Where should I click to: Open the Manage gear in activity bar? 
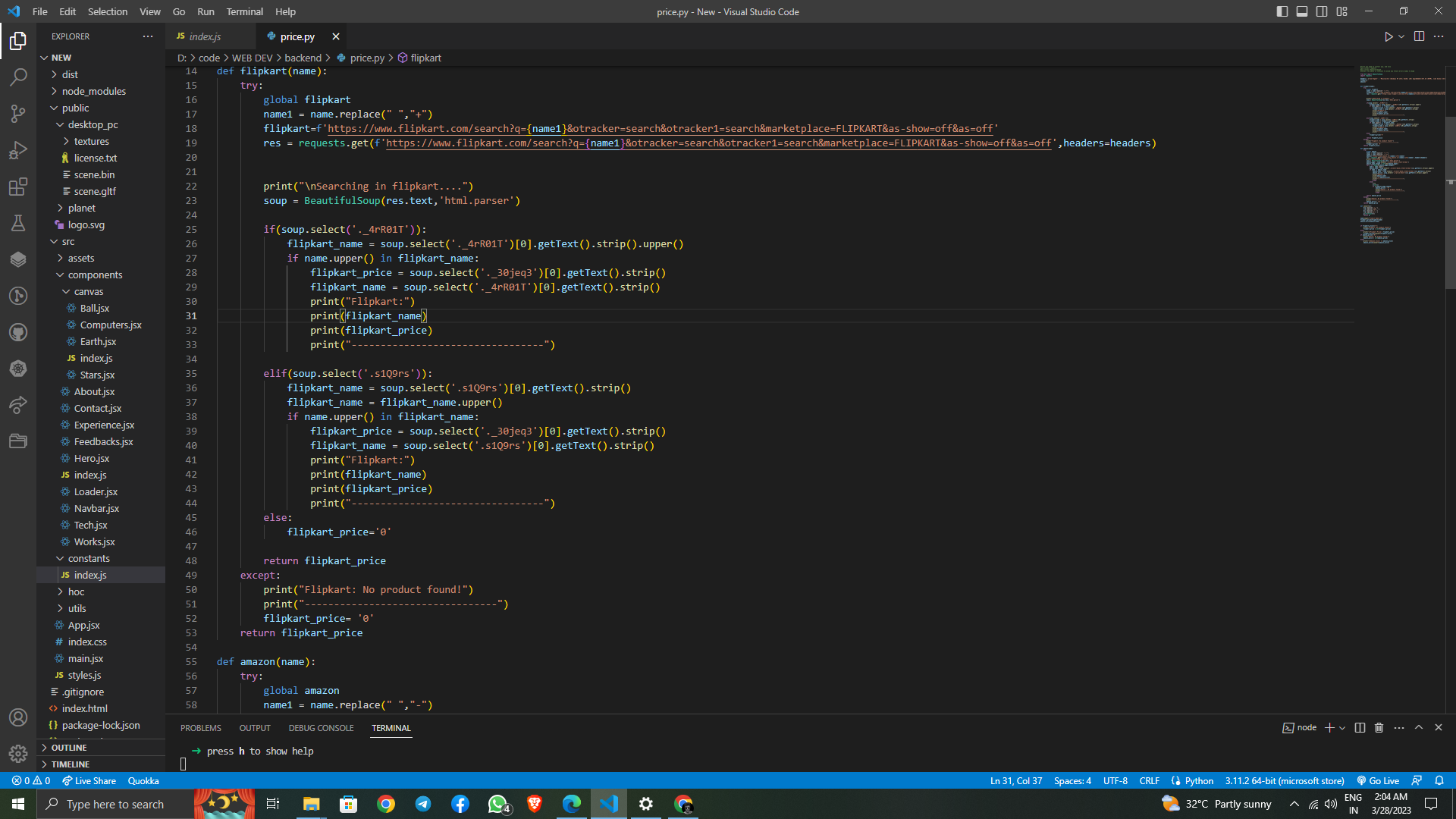tap(18, 754)
